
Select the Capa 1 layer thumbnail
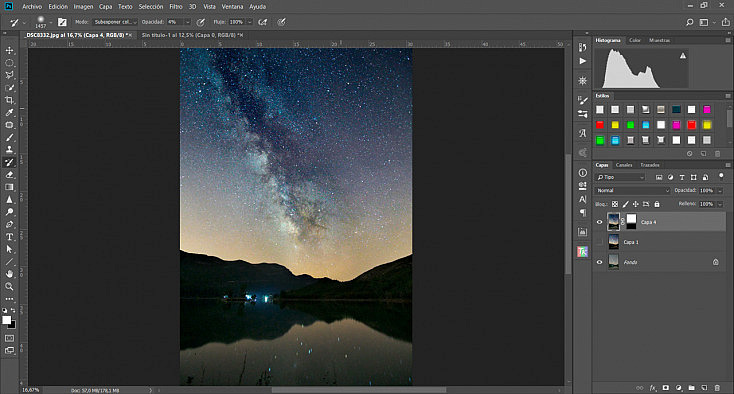pyautogui.click(x=613, y=242)
